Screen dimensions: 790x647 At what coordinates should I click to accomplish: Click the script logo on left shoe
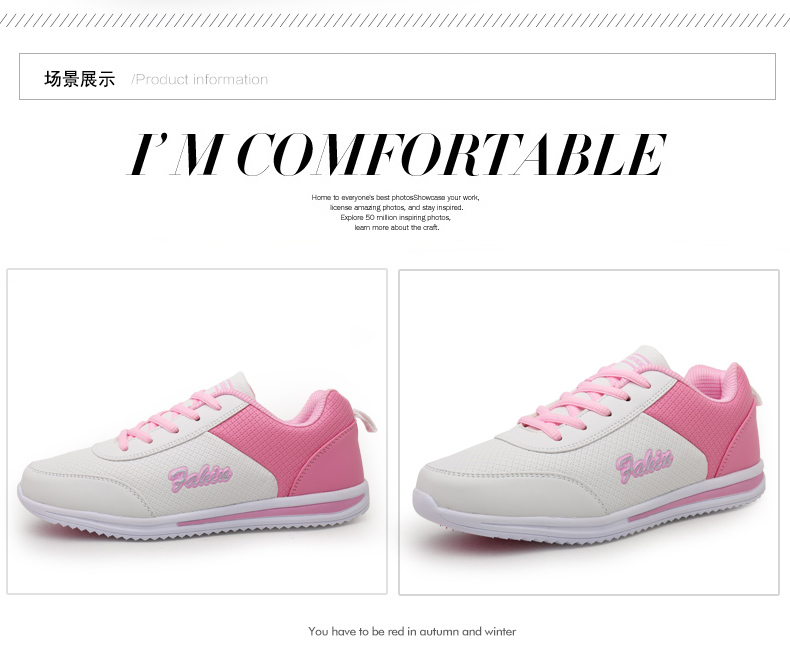point(200,477)
